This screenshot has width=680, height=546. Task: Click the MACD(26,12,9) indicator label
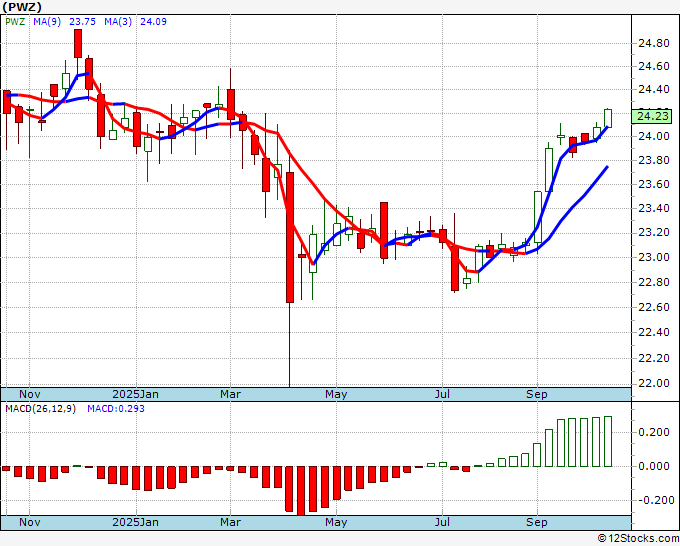pos(40,409)
